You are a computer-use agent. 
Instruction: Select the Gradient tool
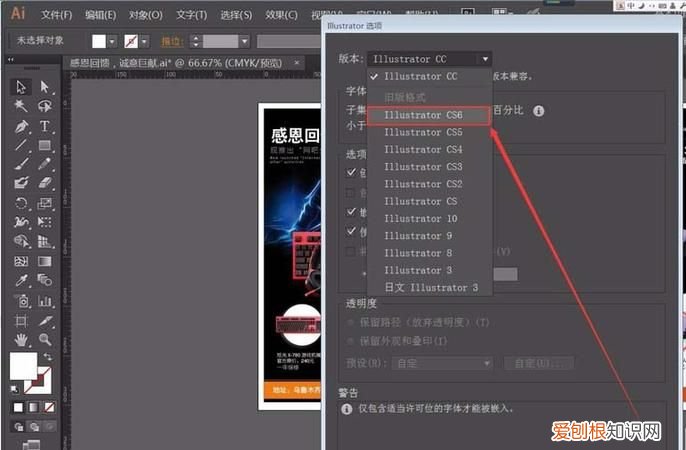pos(45,262)
